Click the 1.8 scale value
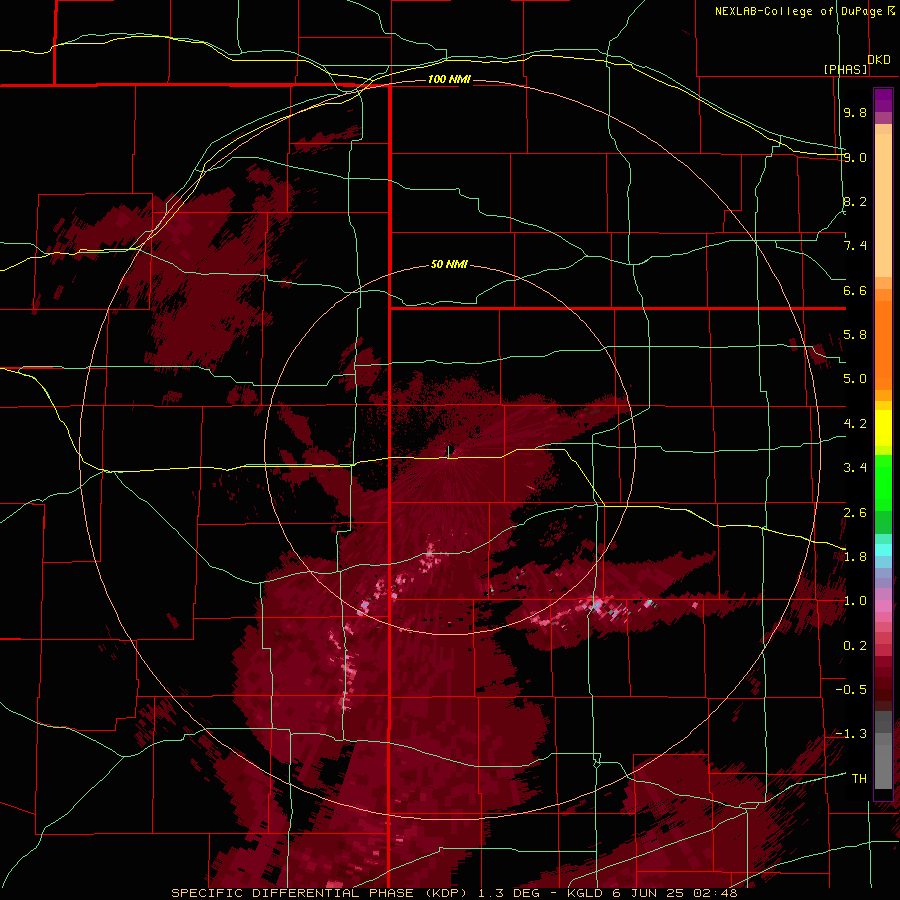 pos(855,557)
